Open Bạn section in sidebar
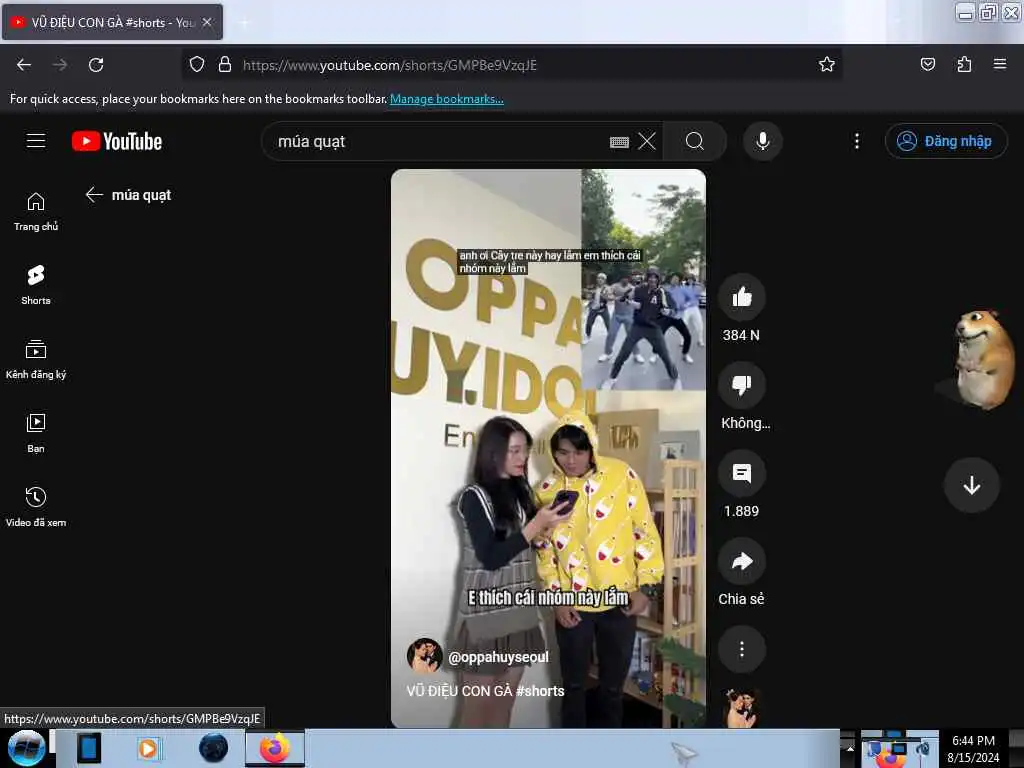The image size is (1024, 768). 36,433
